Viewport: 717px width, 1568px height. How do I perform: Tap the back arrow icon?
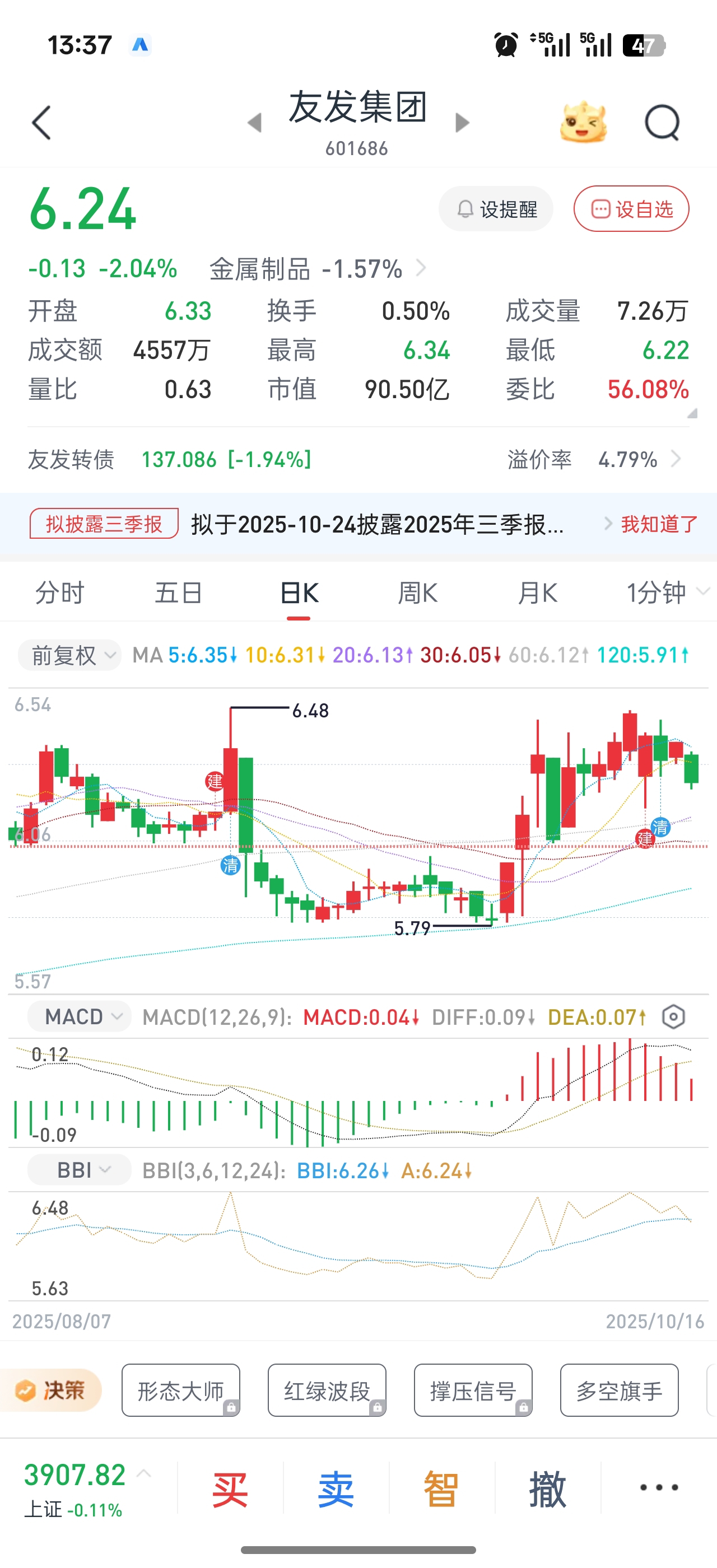coord(41,122)
